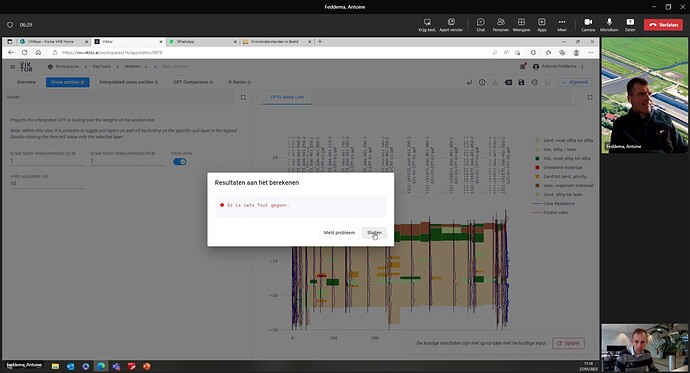Toggle the Teams Camera
Viewport: 690px width, 373px height.
click(588, 25)
